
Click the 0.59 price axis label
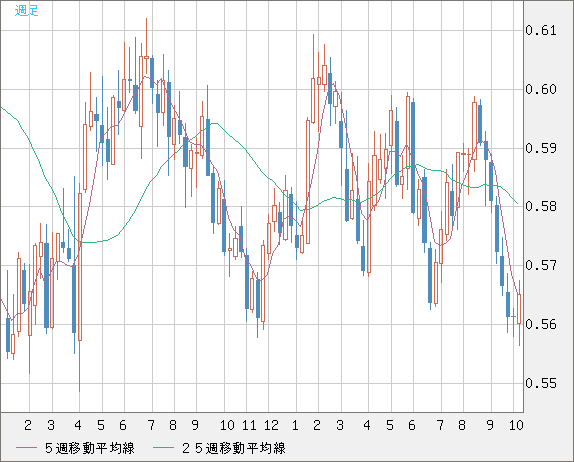click(541, 148)
